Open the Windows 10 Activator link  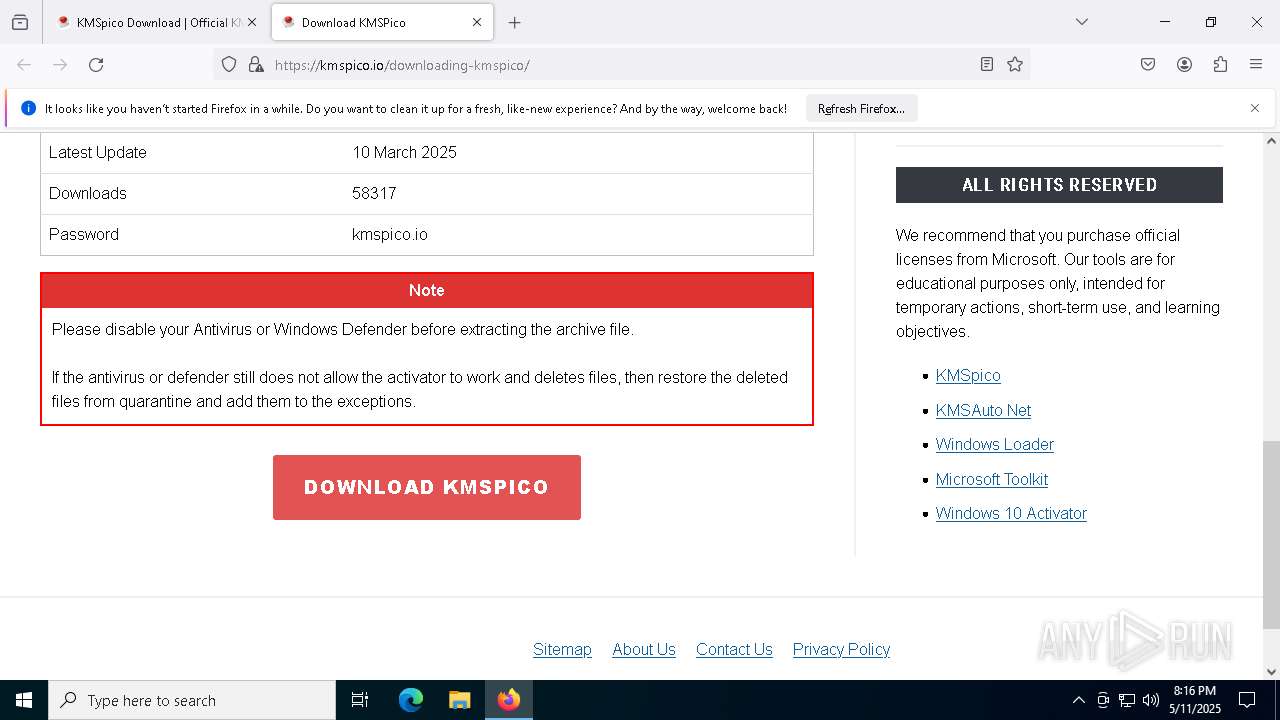pyautogui.click(x=1011, y=513)
